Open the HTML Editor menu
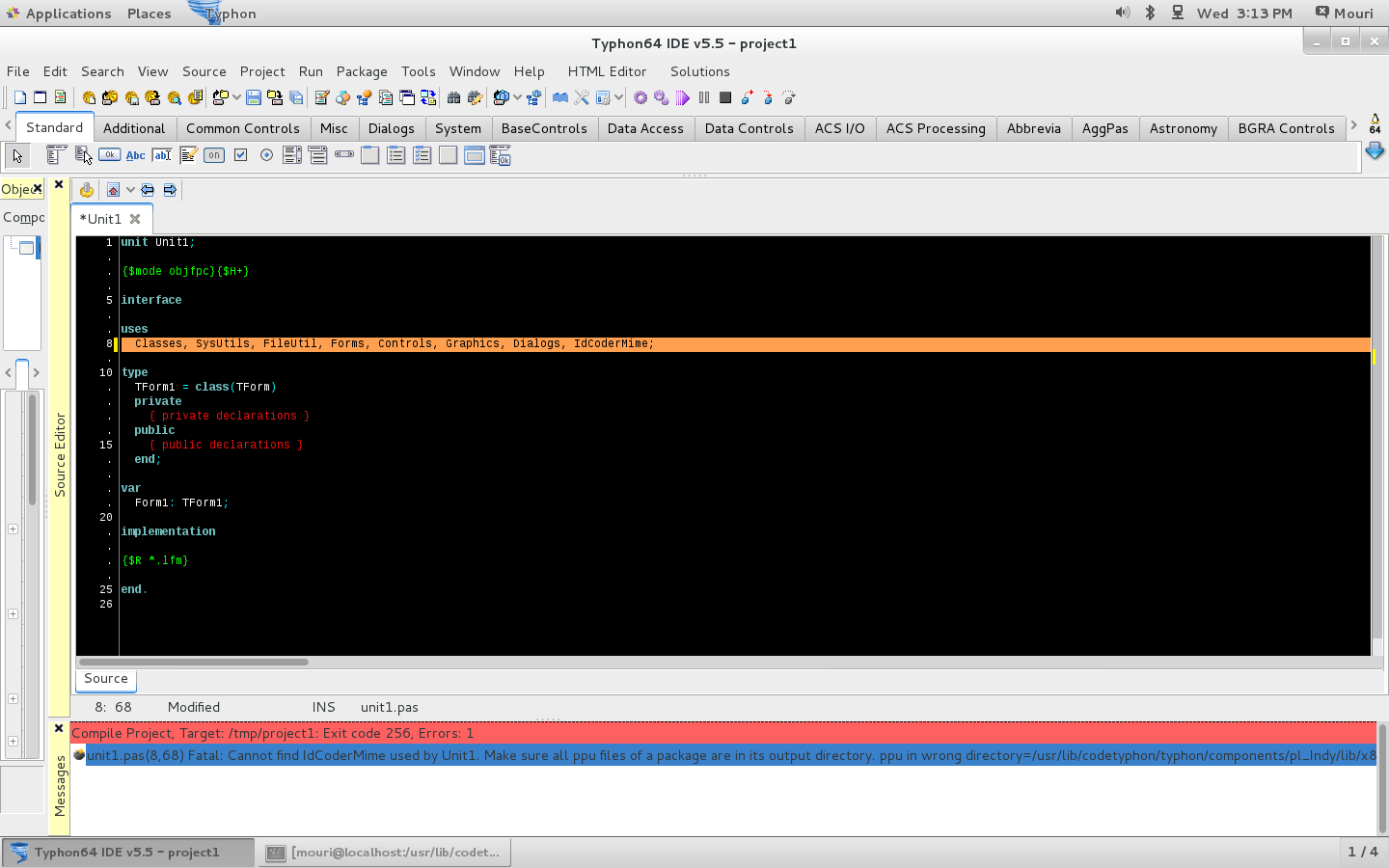This screenshot has width=1389, height=868. coord(607,71)
